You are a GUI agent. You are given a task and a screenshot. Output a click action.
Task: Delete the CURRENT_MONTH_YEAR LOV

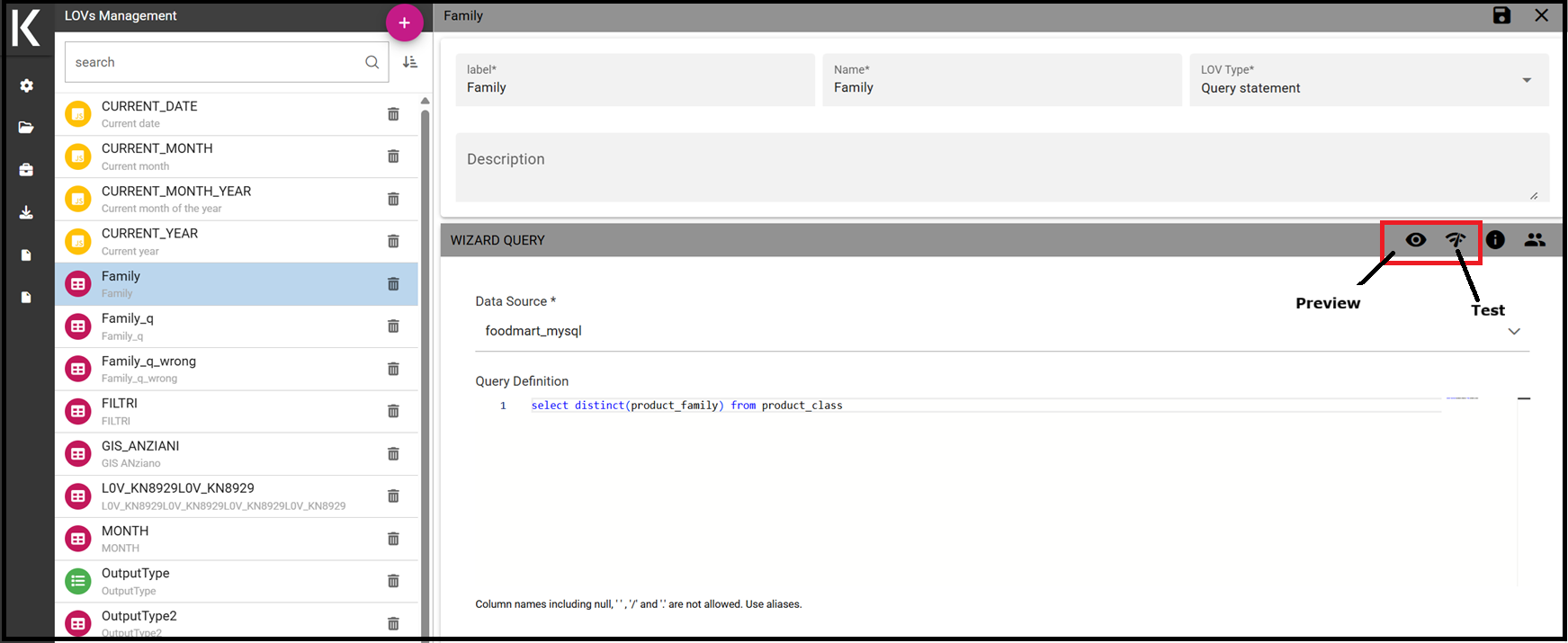tap(393, 199)
